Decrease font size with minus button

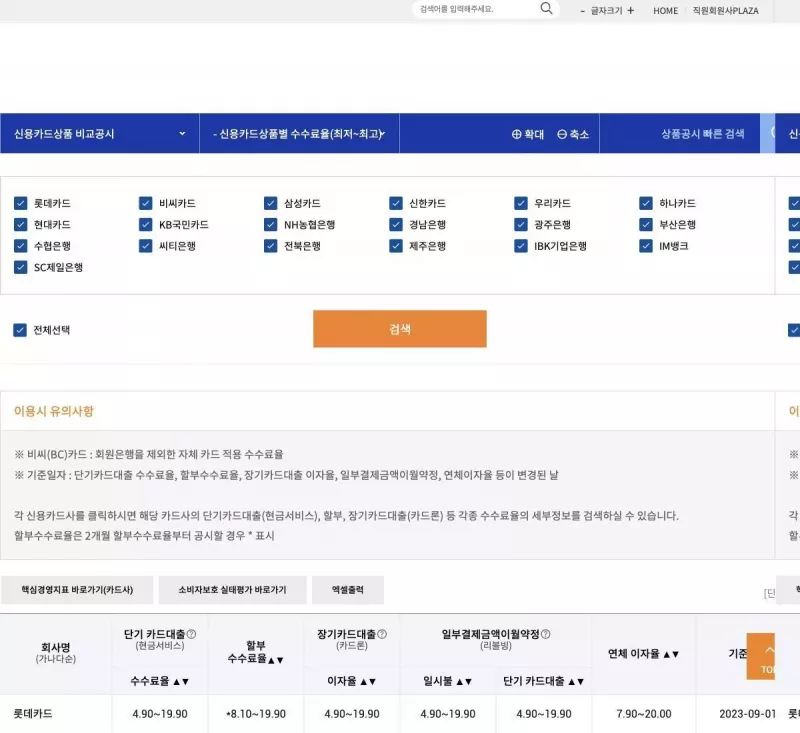583,11
